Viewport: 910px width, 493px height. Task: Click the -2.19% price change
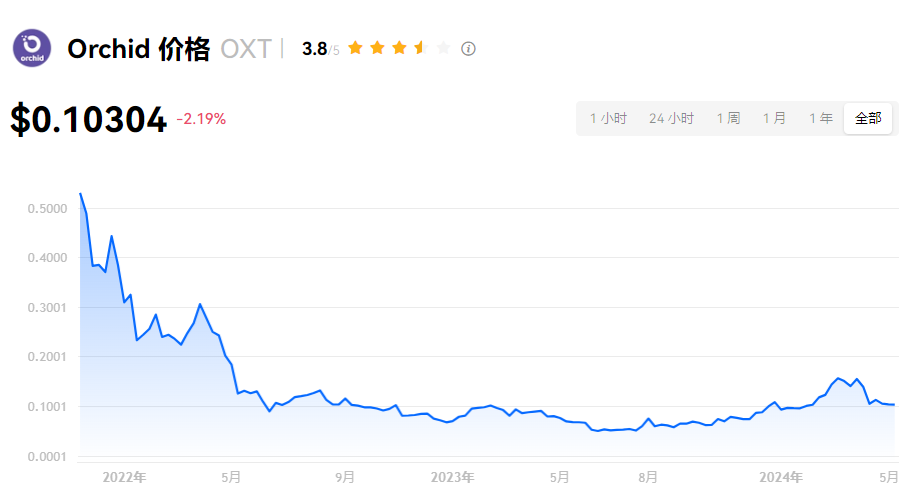[202, 119]
